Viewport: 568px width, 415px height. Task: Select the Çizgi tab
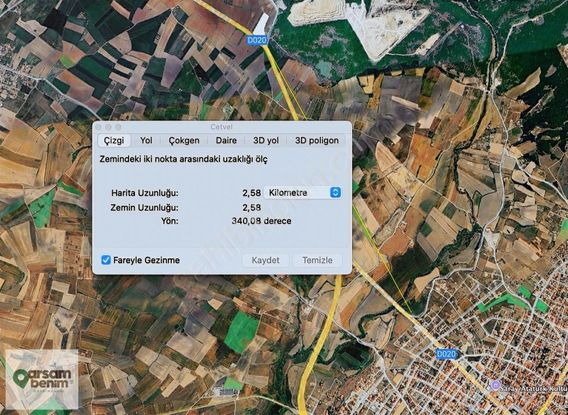click(114, 141)
